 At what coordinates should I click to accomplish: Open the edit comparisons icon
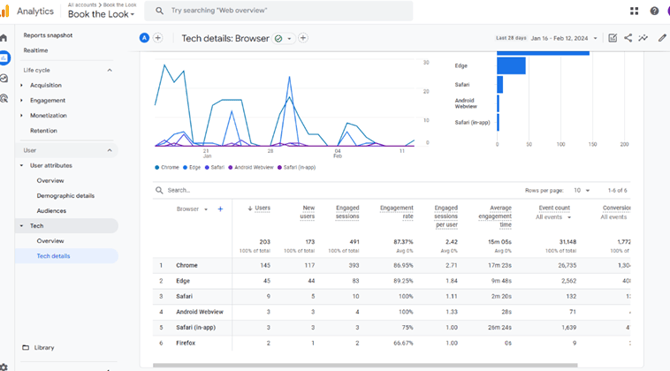click(x=612, y=38)
